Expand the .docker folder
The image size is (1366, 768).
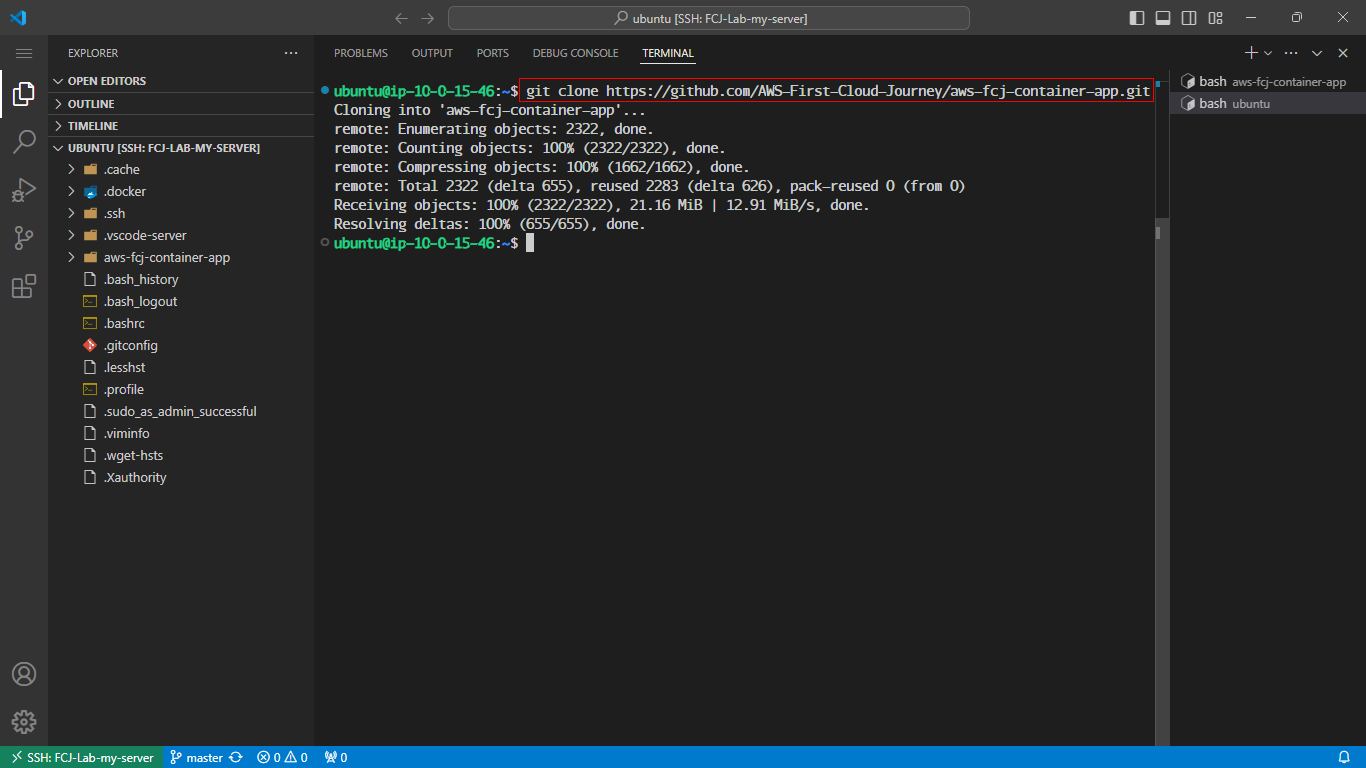coord(181,191)
